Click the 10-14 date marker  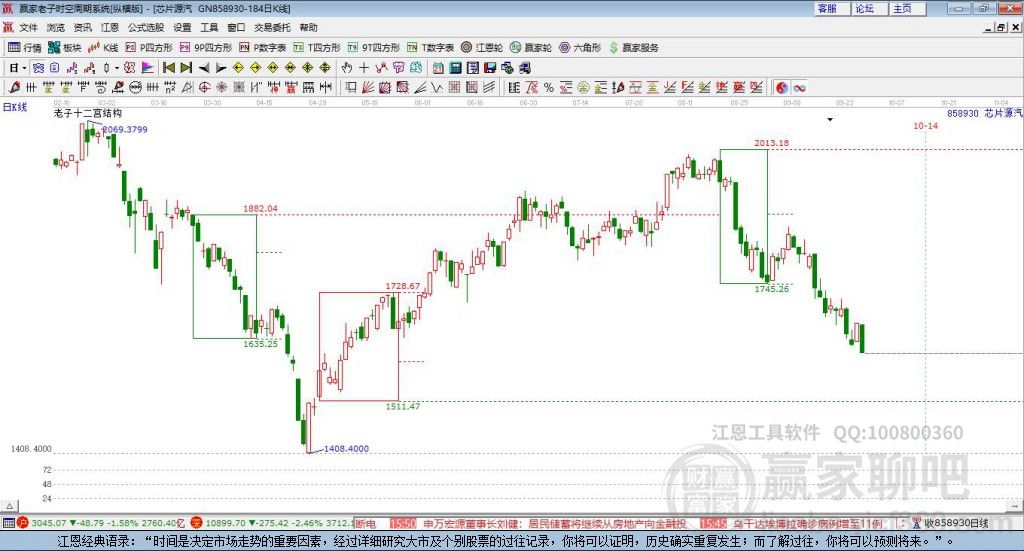[925, 126]
